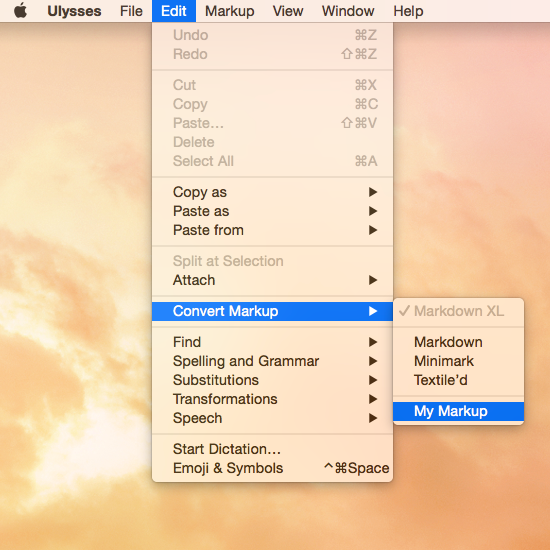Screen dimensions: 550x550
Task: Convert markup to Minimark
Action: pyautogui.click(x=458, y=361)
